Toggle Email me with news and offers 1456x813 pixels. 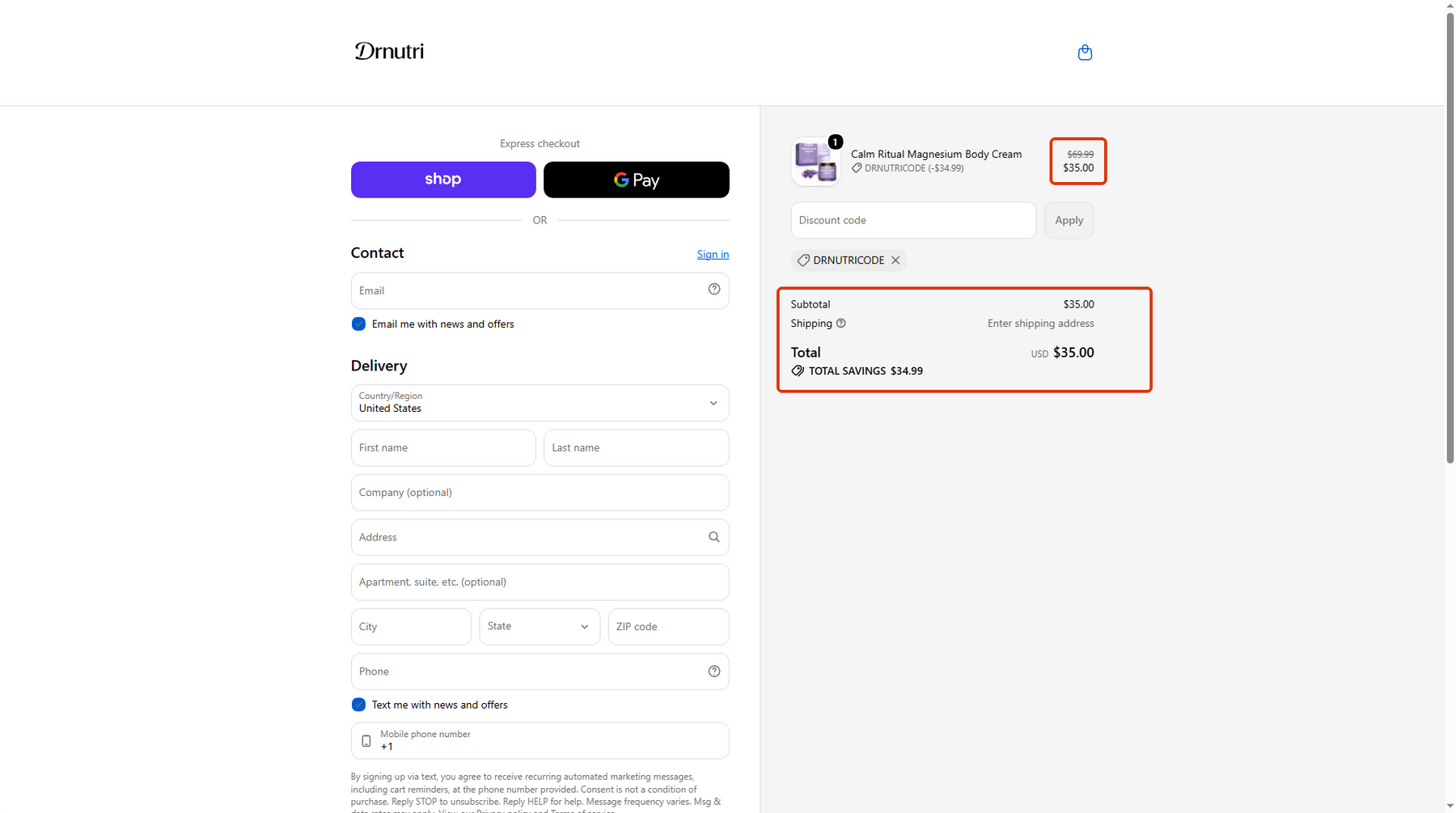coord(358,324)
